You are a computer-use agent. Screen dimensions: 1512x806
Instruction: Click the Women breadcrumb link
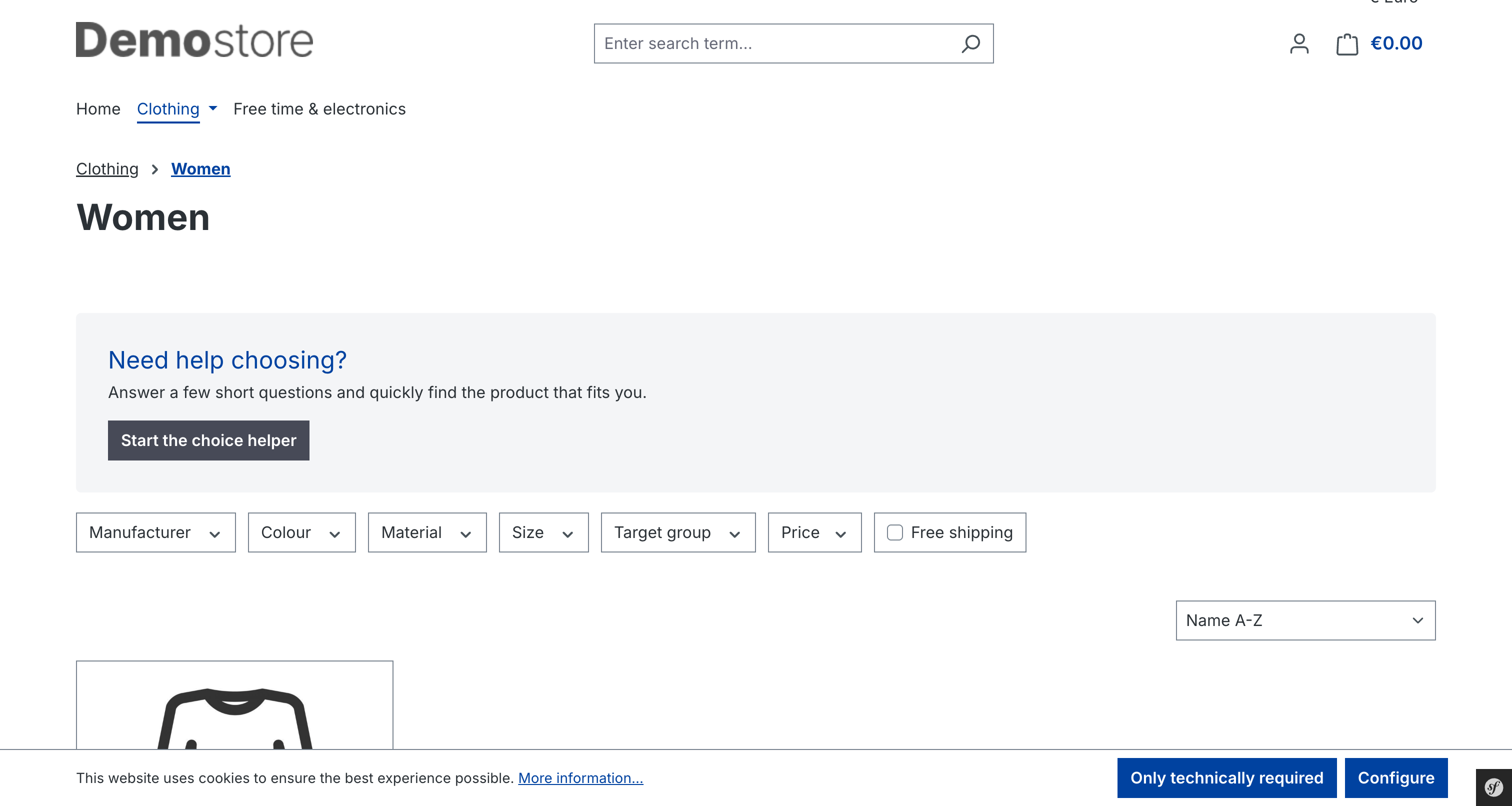[x=200, y=169]
